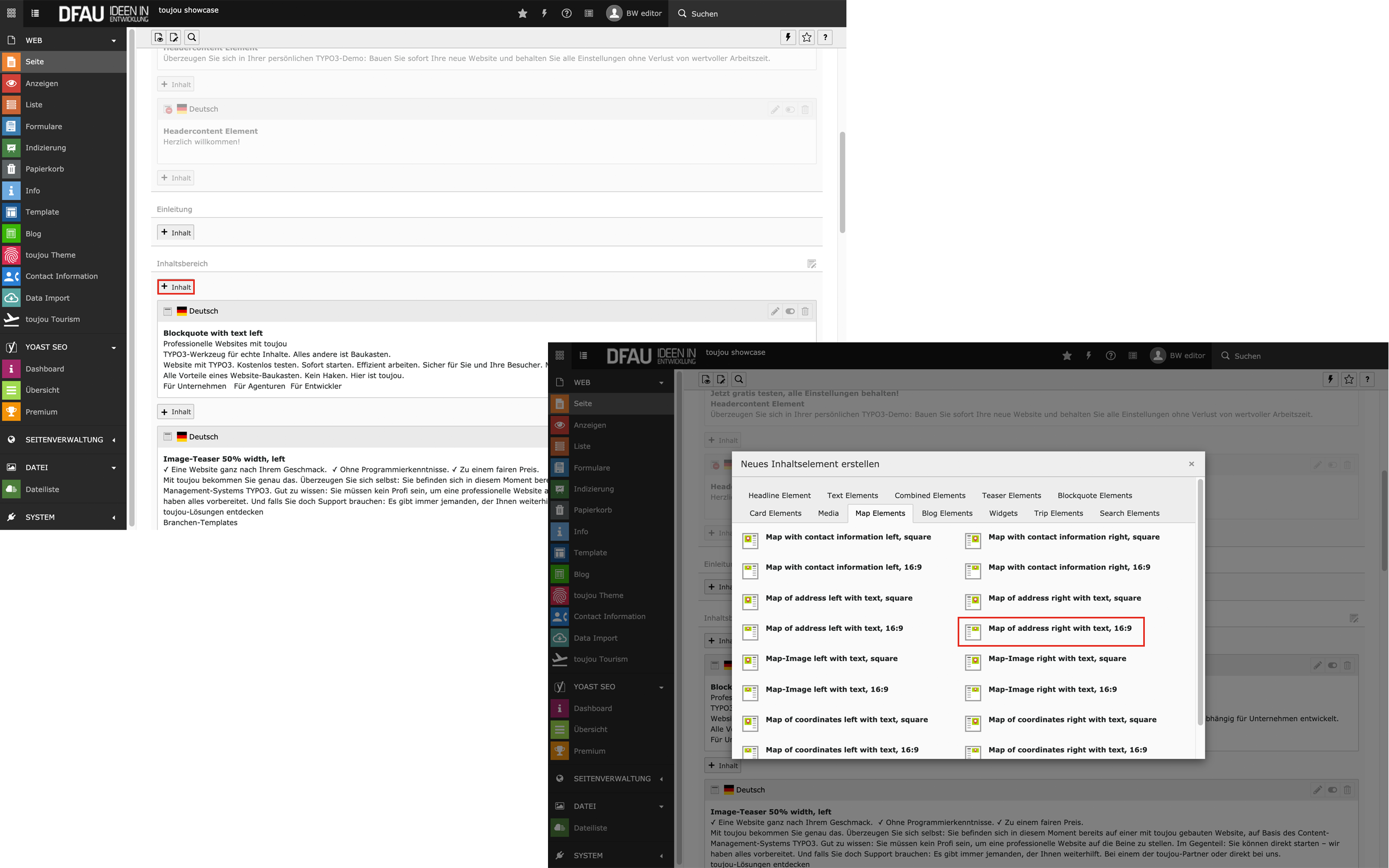Click the search magnifier in docheader
This screenshot has width=1389, height=868.
(192, 37)
